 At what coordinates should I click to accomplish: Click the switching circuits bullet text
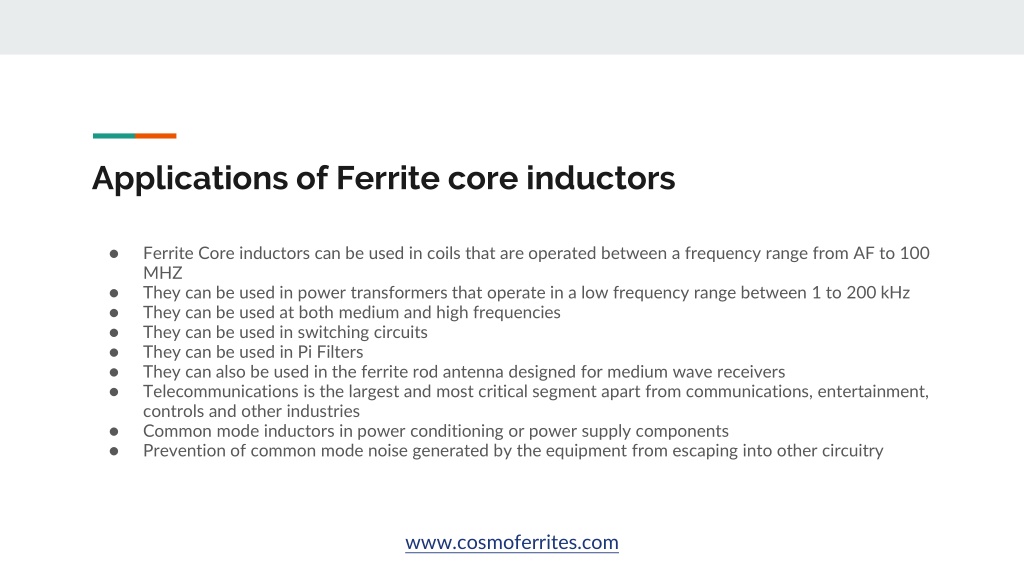(x=285, y=332)
